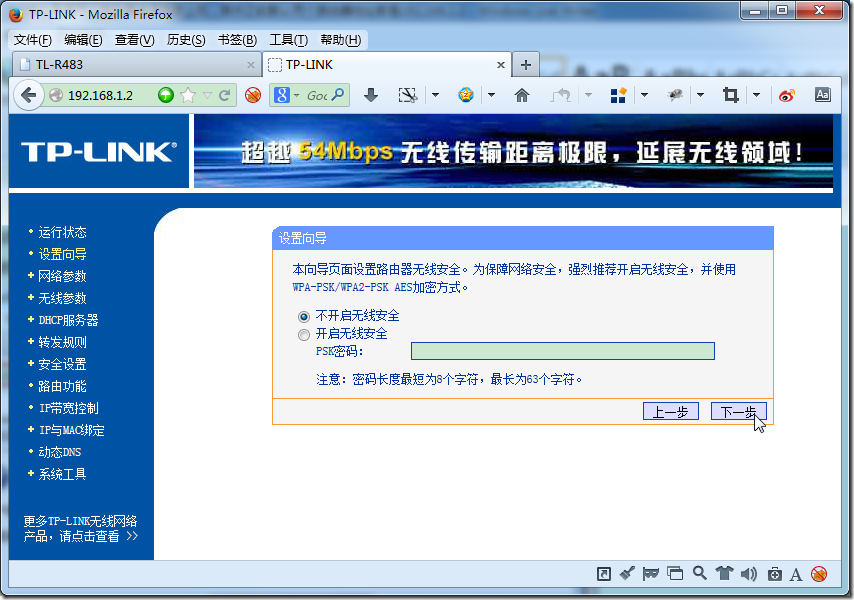The image size is (854, 600).
Task: Open the 帮助(H) menu
Action: pyautogui.click(x=340, y=40)
